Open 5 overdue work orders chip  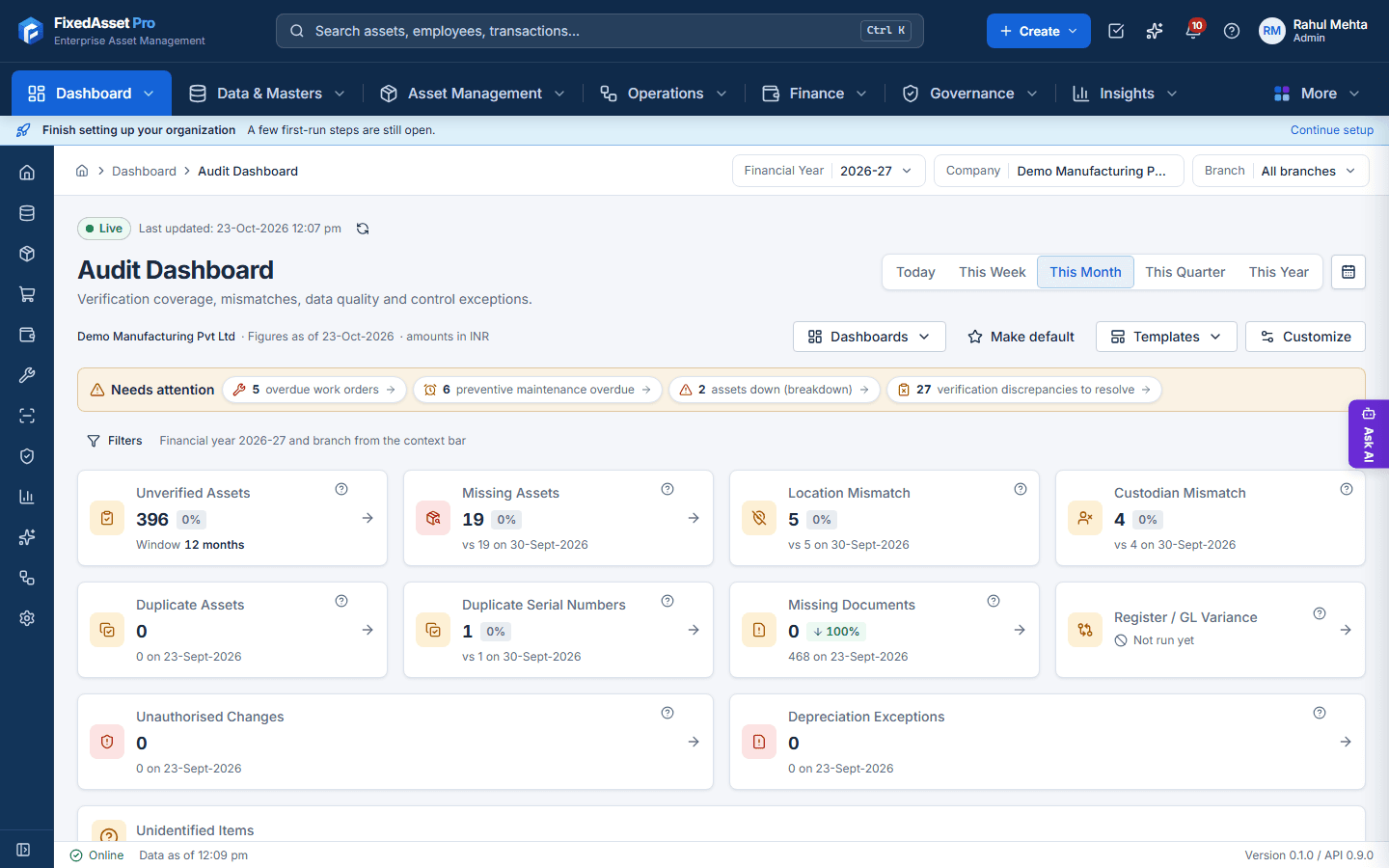(314, 390)
